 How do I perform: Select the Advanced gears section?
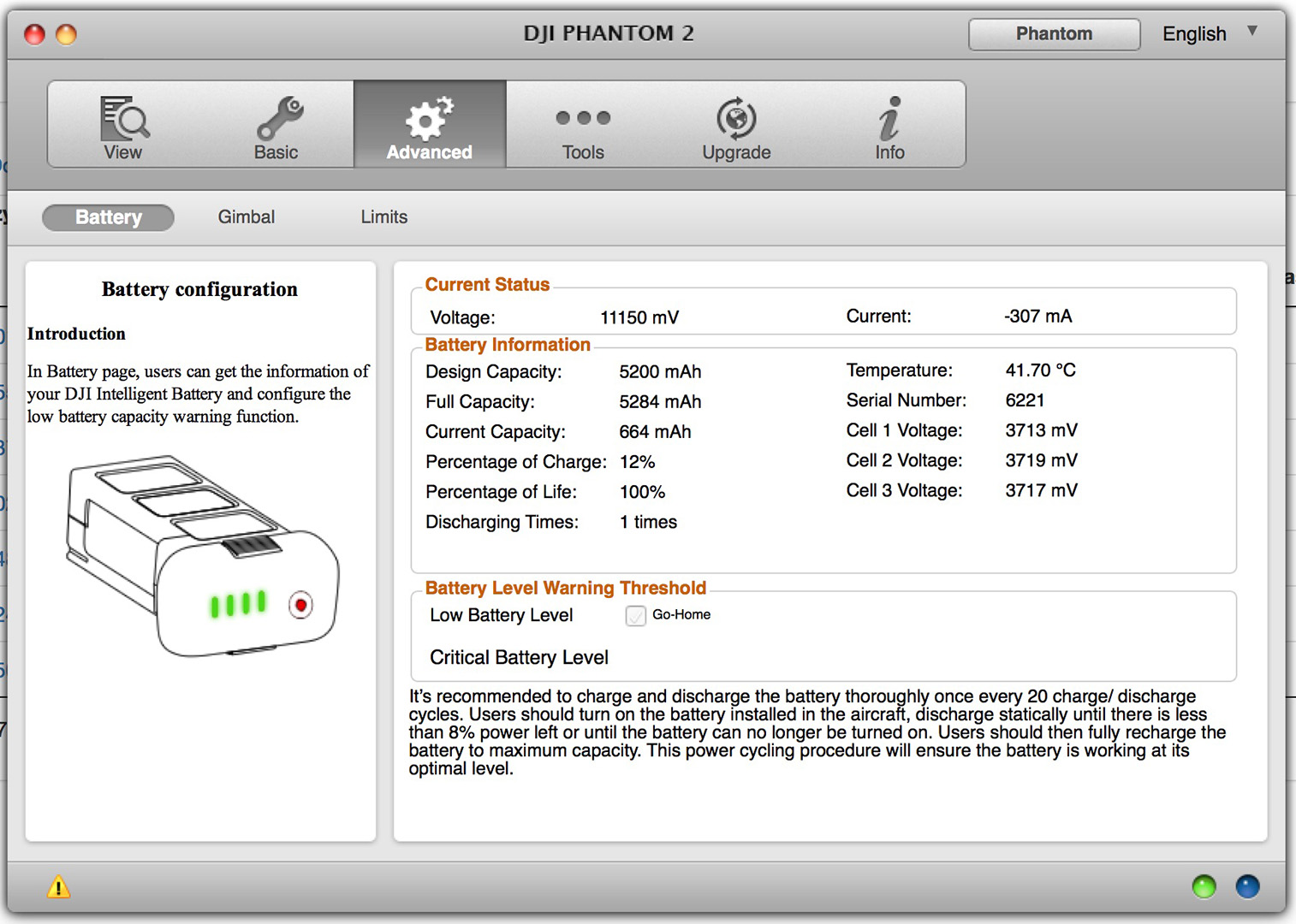pos(430,126)
